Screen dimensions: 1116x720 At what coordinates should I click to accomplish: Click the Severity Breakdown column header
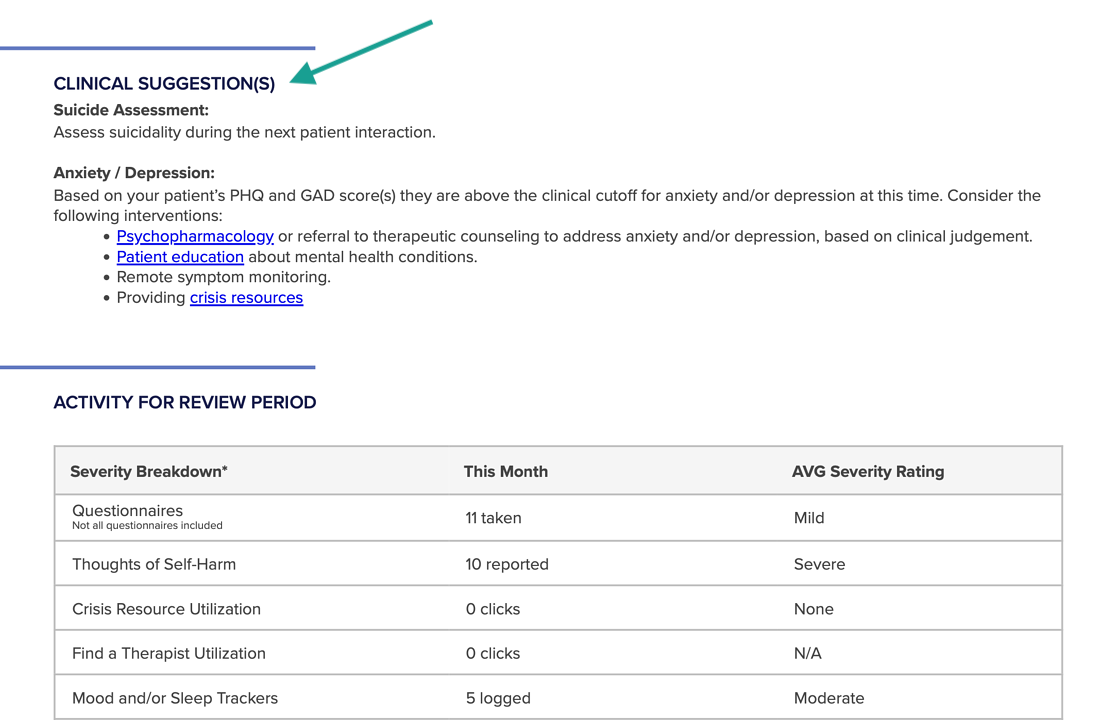(x=149, y=472)
